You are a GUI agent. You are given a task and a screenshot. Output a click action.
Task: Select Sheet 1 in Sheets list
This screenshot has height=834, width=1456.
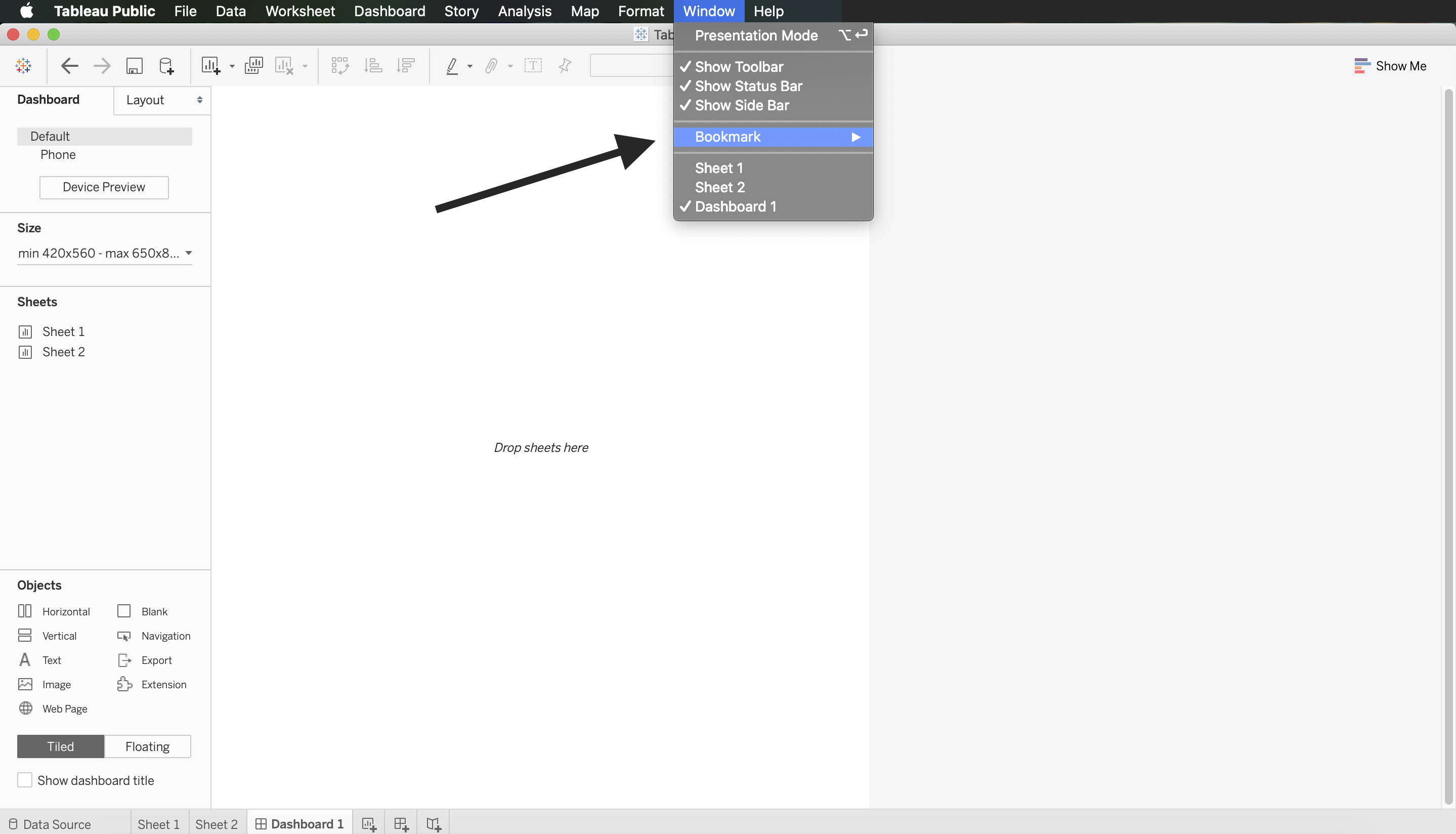point(63,331)
